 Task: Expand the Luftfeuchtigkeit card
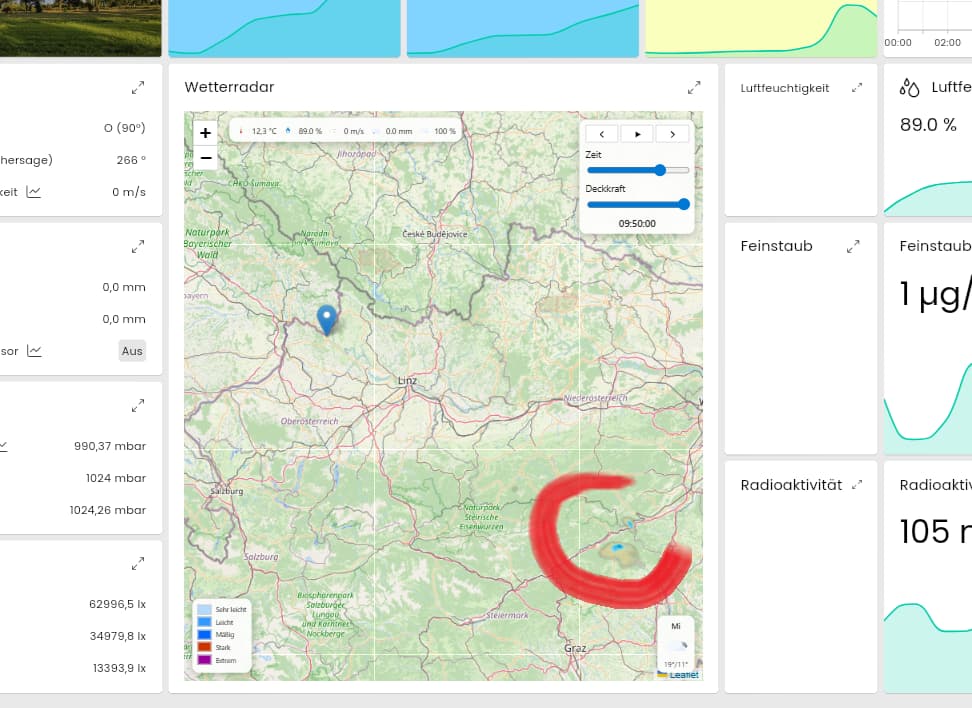point(857,88)
